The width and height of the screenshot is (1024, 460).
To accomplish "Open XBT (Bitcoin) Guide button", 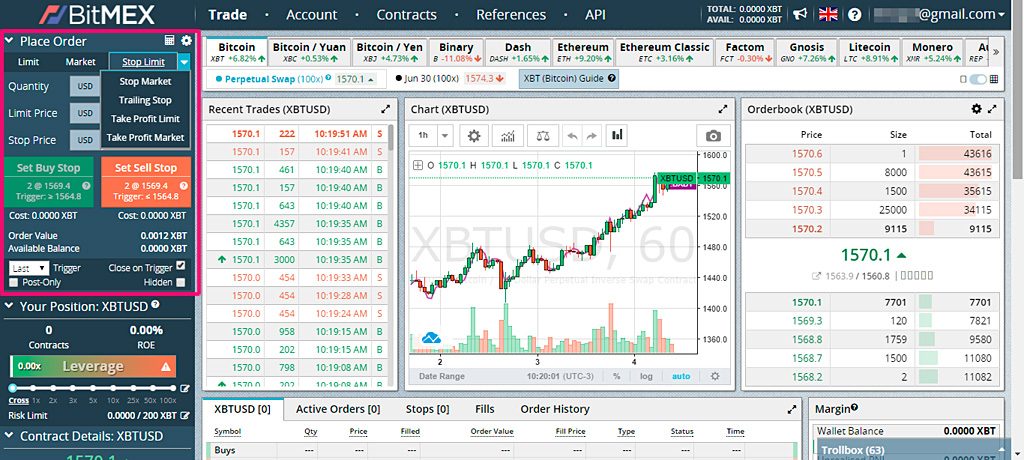I will coord(568,78).
